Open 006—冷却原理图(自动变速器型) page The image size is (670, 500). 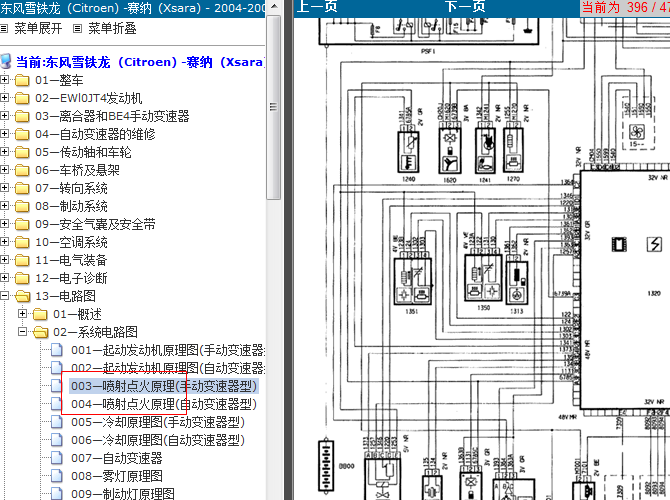(158, 440)
